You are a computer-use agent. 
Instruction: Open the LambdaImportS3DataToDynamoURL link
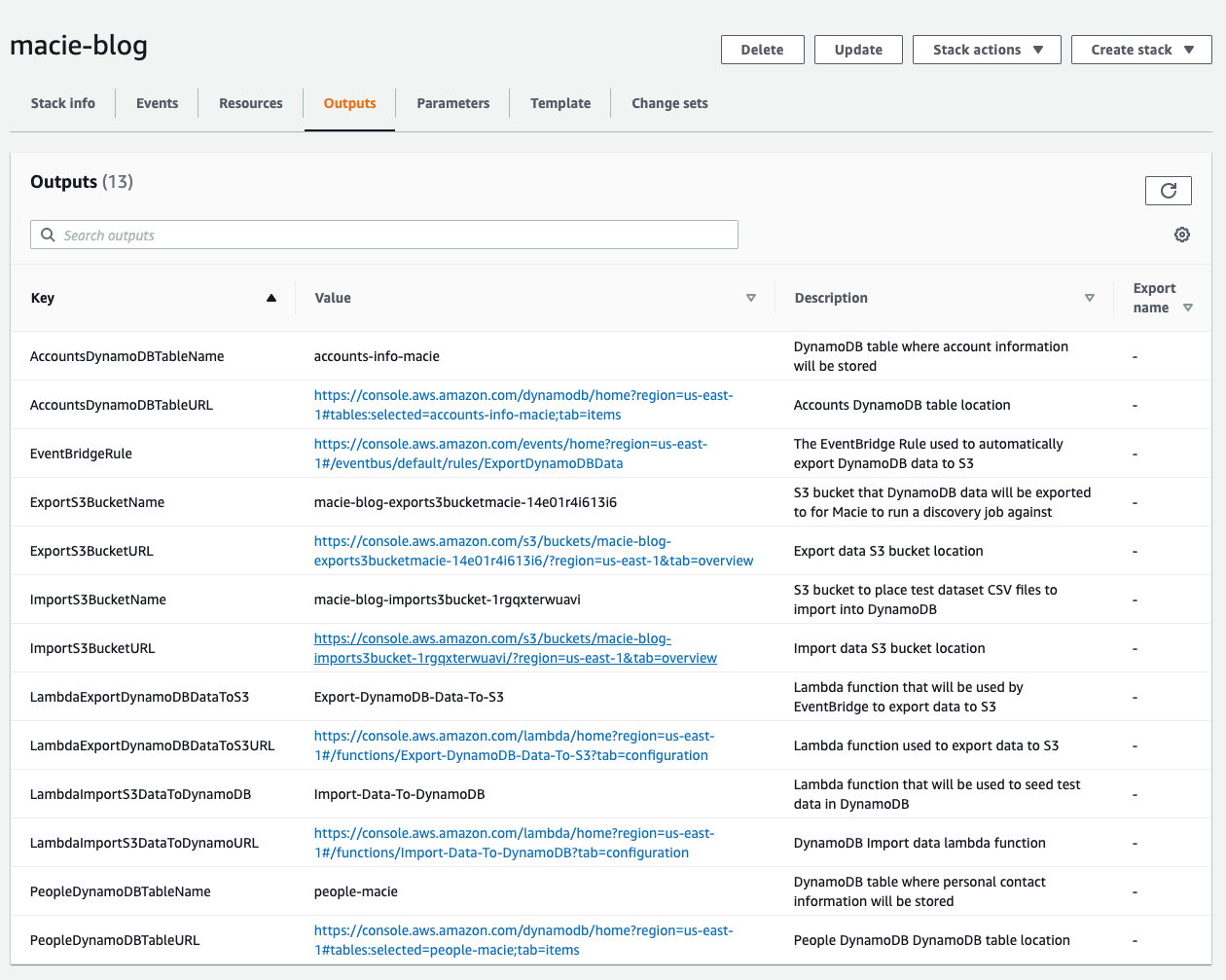click(514, 843)
